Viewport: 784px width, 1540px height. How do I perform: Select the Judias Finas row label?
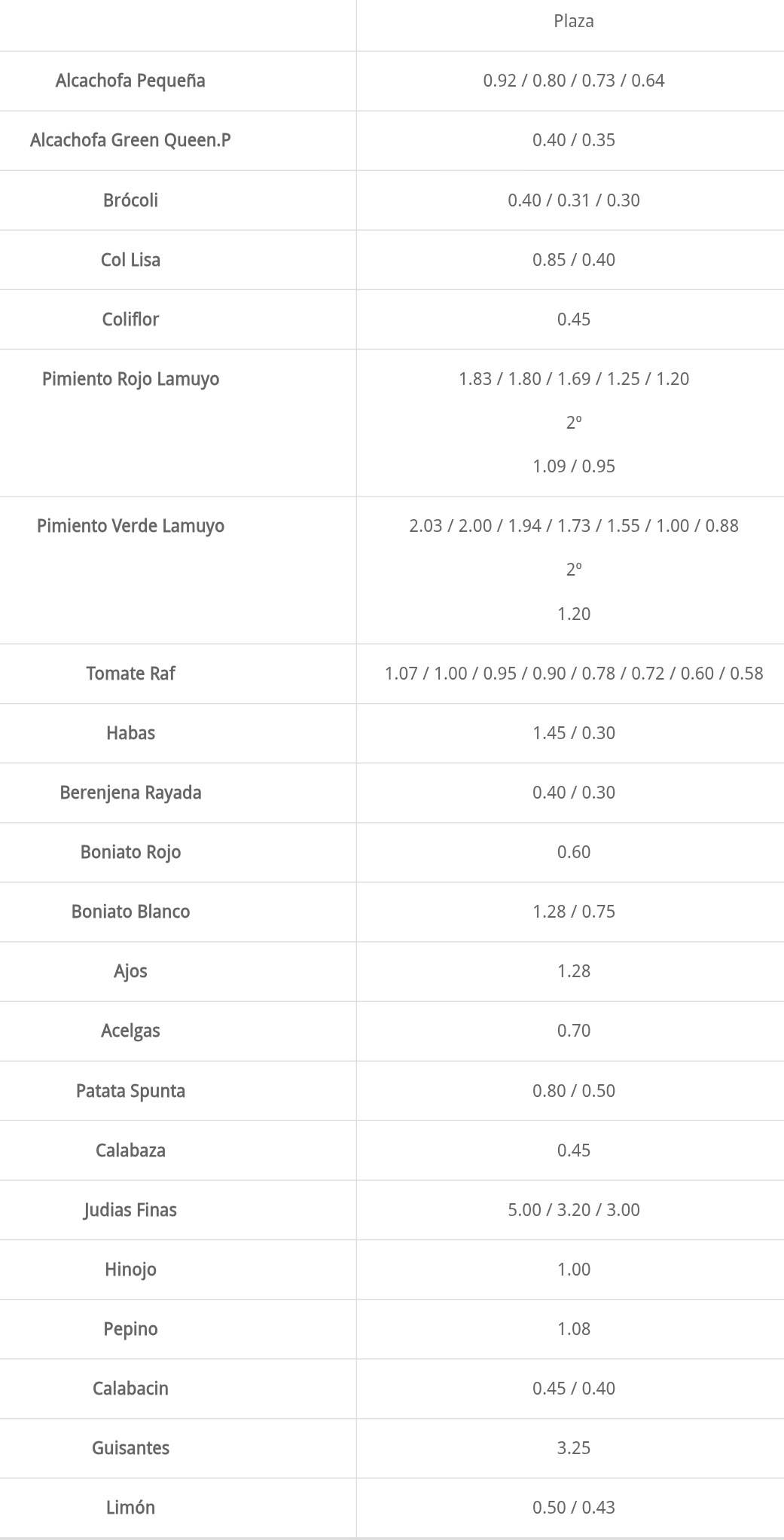point(130,1209)
